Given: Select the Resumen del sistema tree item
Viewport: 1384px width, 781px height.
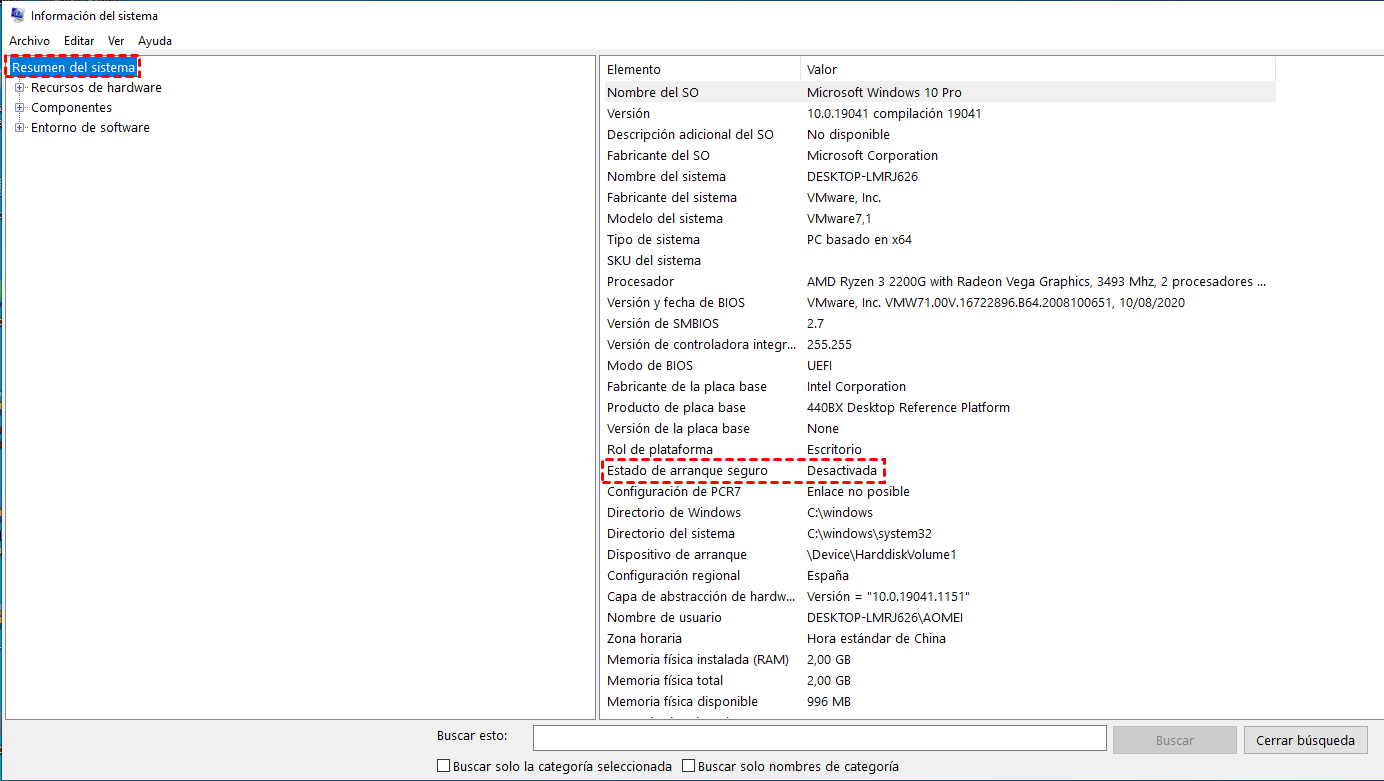Looking at the screenshot, I should 72,67.
